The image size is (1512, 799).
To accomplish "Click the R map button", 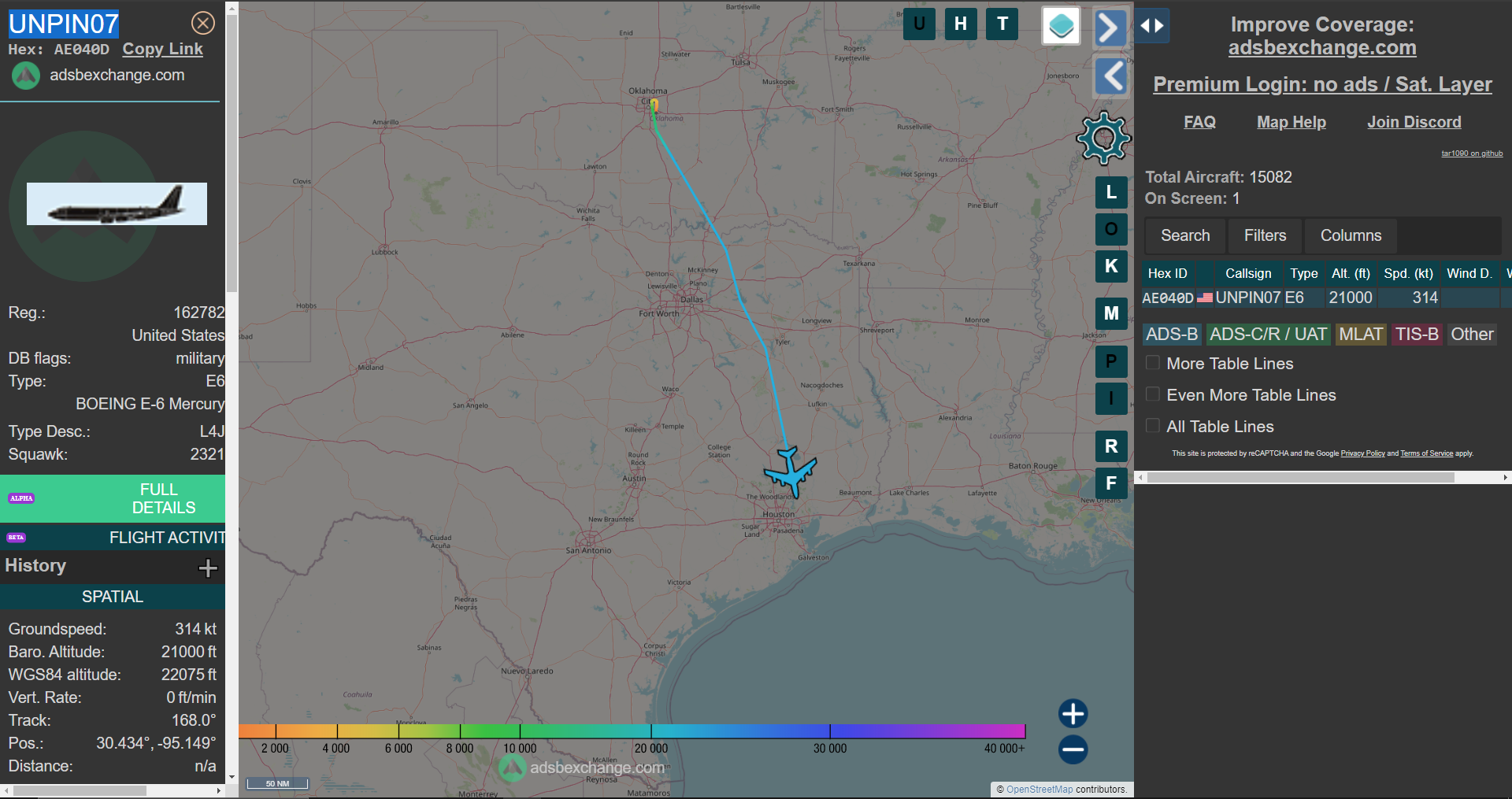I will pos(1111,446).
